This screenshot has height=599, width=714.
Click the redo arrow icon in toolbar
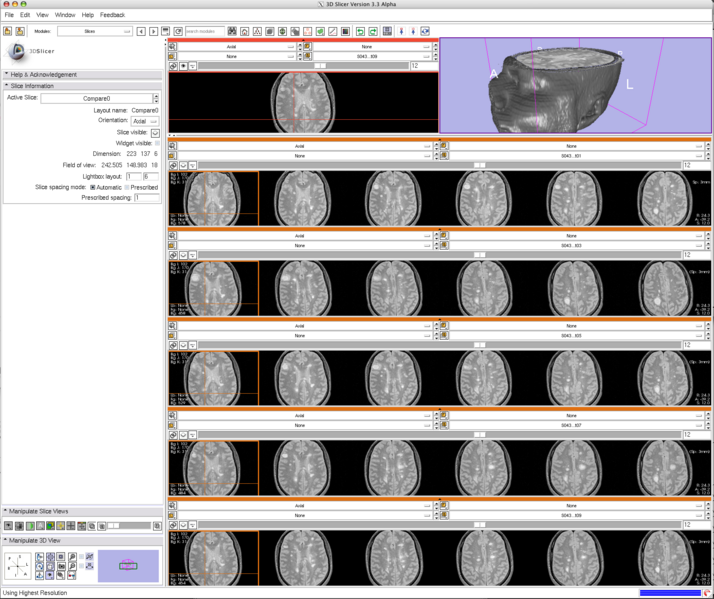coord(372,32)
